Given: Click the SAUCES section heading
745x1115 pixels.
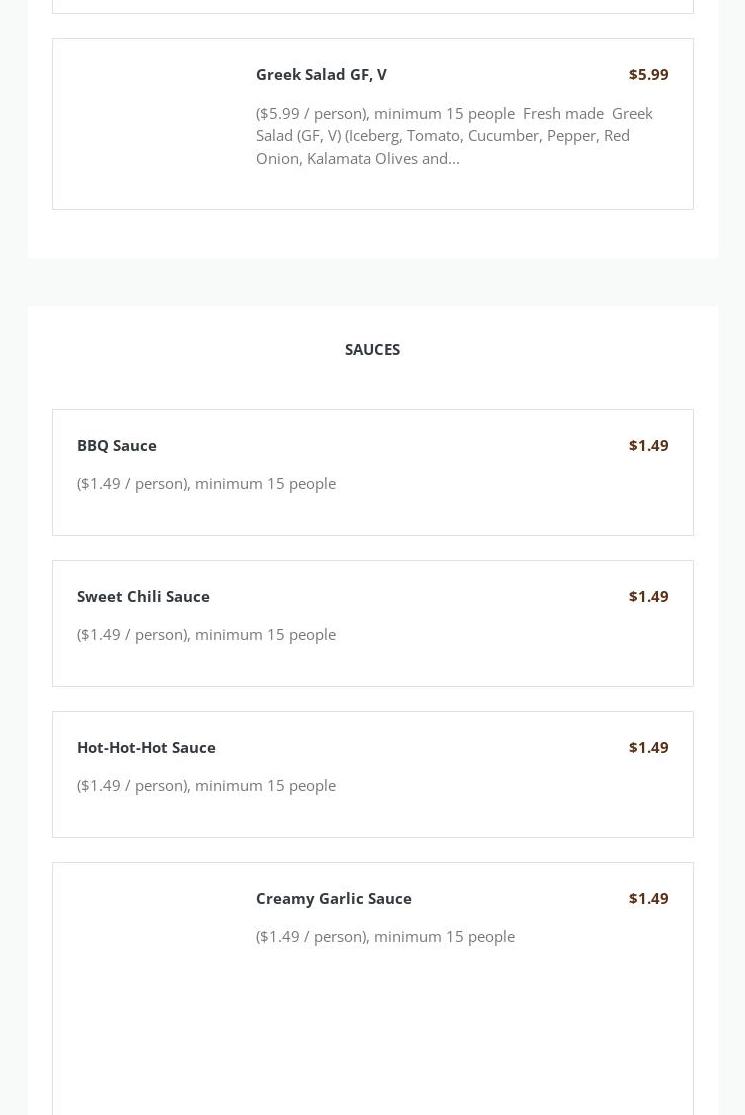Looking at the screenshot, I should tap(372, 349).
